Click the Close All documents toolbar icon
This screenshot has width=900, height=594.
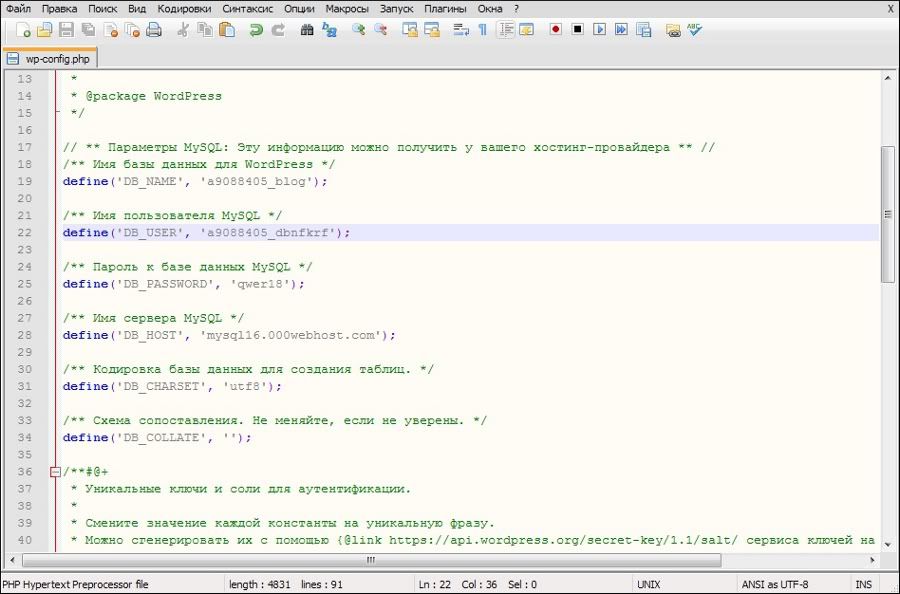(x=132, y=30)
